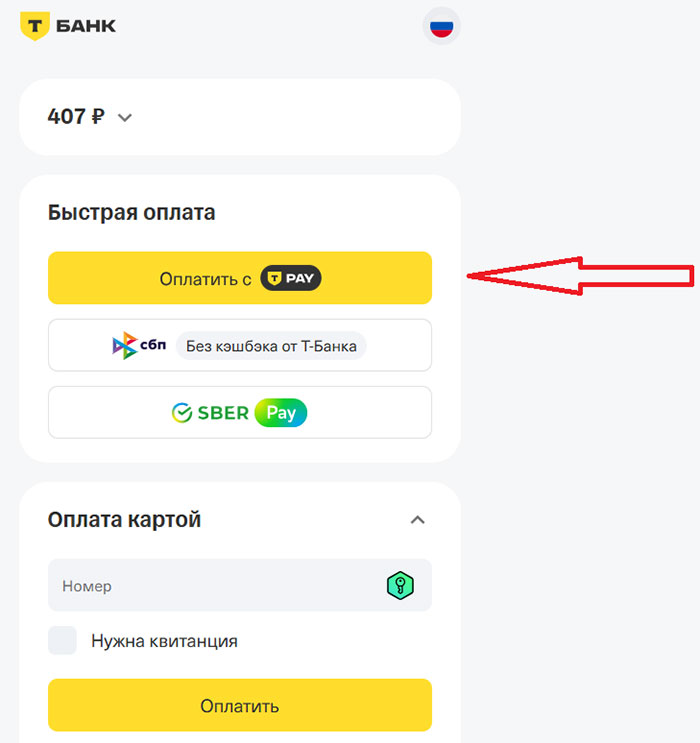
Task: Click the green Sber checkmark logo
Action: [x=182, y=413]
